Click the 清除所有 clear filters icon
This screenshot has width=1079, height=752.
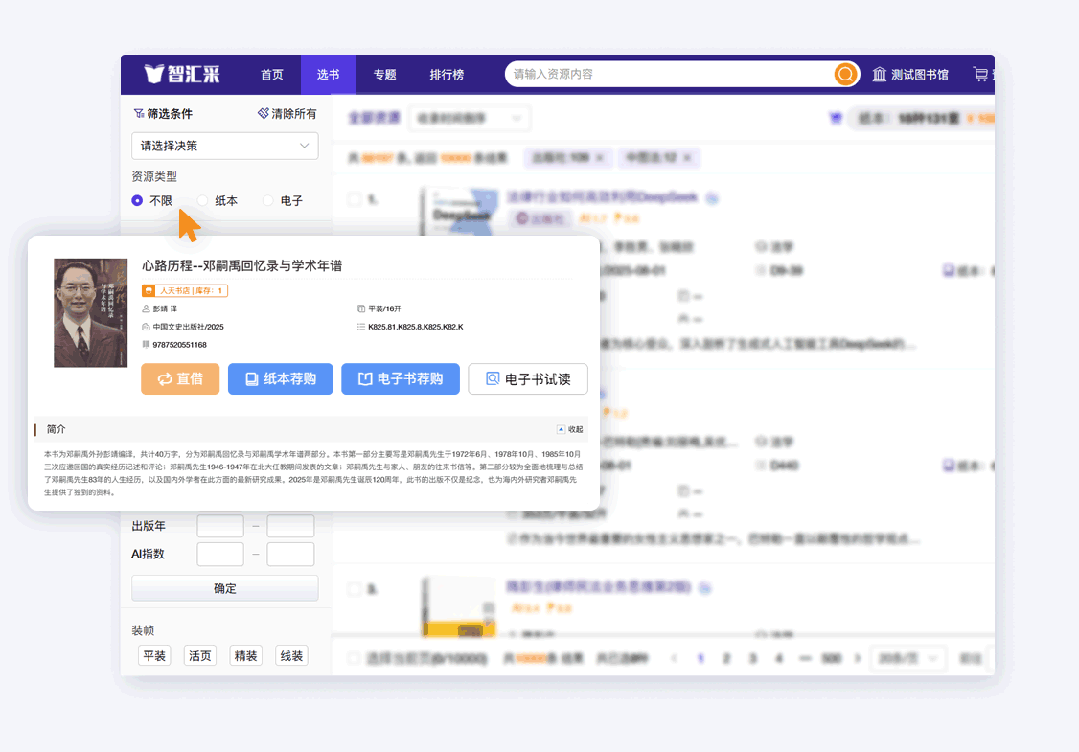coord(263,114)
